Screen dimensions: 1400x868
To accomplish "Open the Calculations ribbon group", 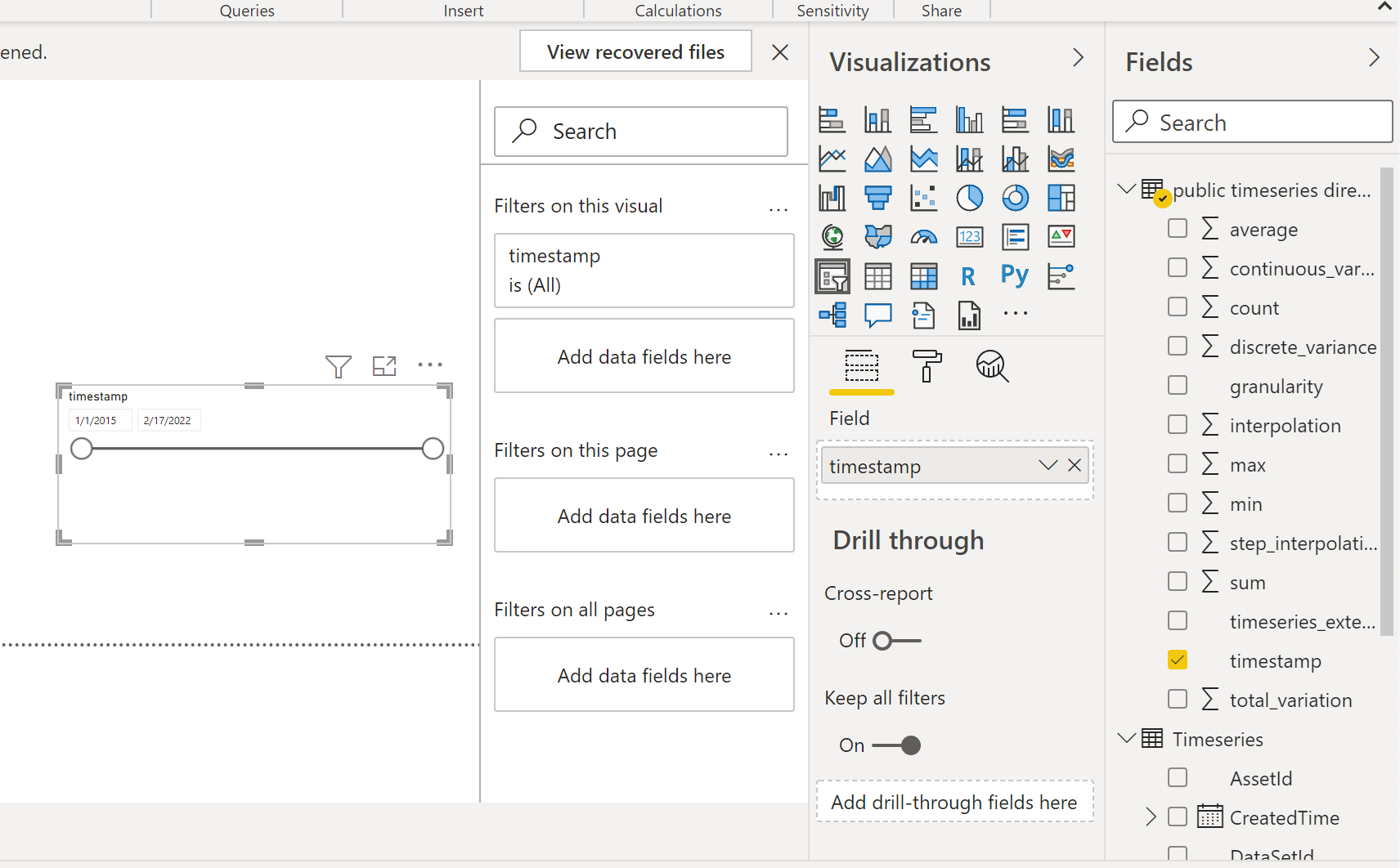I will 678,11.
